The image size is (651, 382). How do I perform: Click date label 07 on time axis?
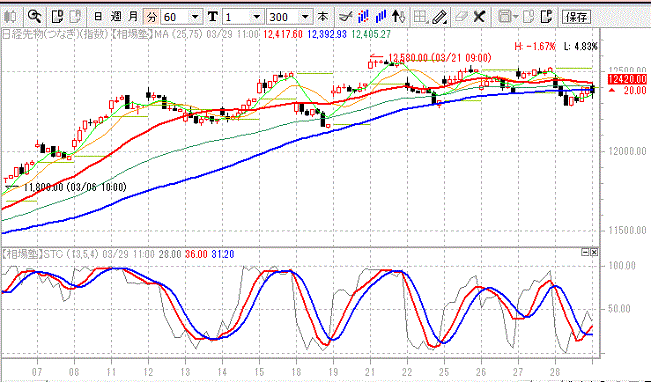pos(37,371)
